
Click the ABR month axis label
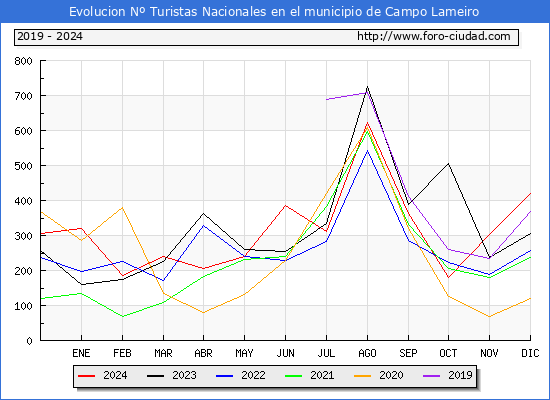click(x=203, y=353)
